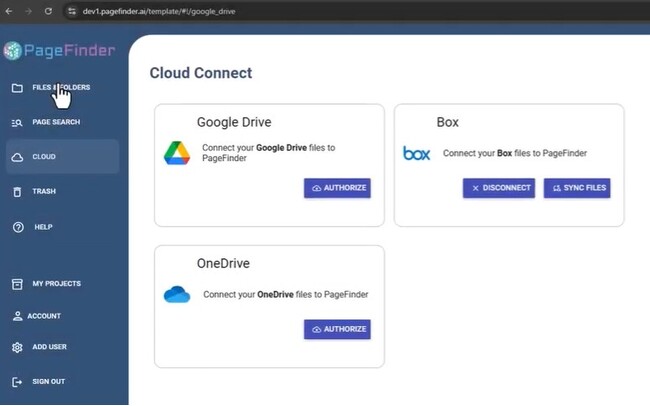Open the Files & Folders folder icon
This screenshot has width=650, height=406.
[17, 88]
